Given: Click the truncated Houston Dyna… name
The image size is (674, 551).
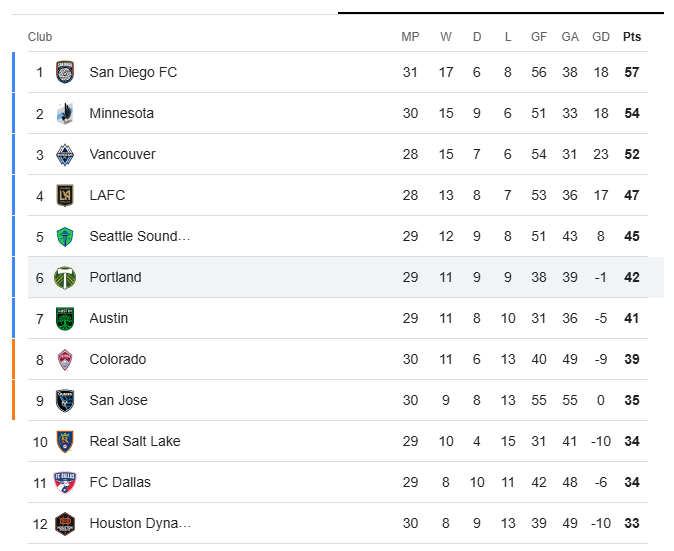Looking at the screenshot, I should (140, 523).
